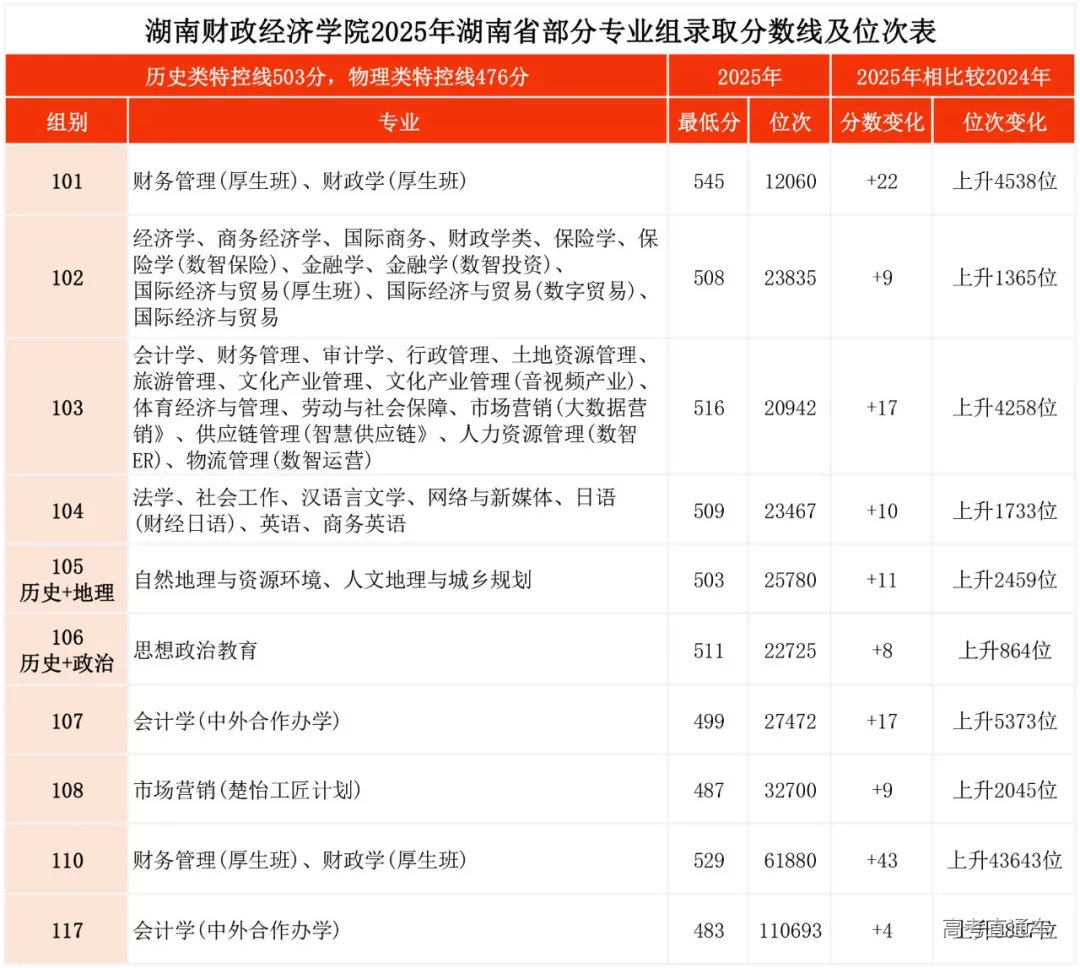Click the table title 湖南财政经济学院2025年录取分数线
This screenshot has width=1080, height=968.
pyautogui.click(x=540, y=32)
